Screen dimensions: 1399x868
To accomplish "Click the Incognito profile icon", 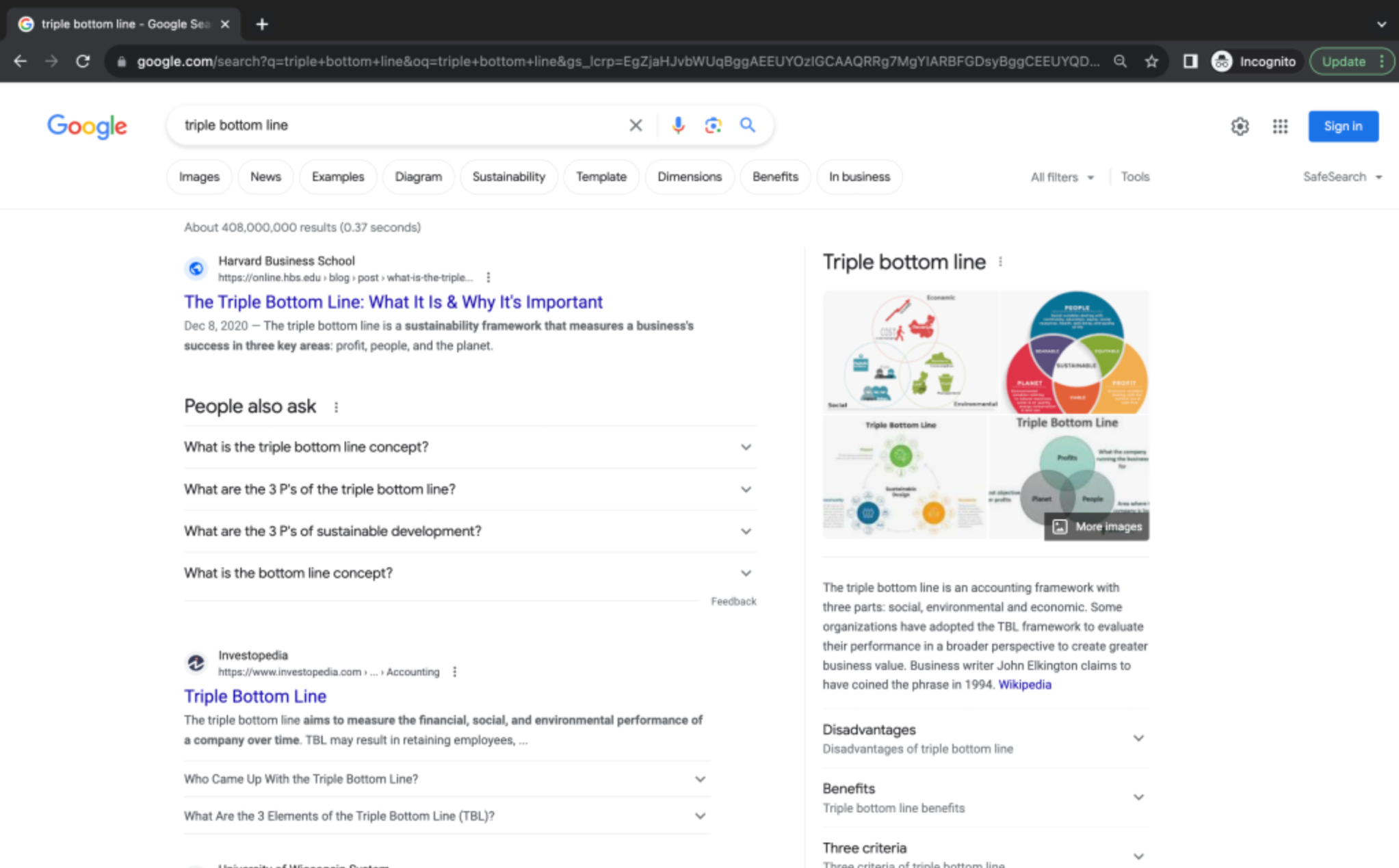I will [x=1222, y=62].
